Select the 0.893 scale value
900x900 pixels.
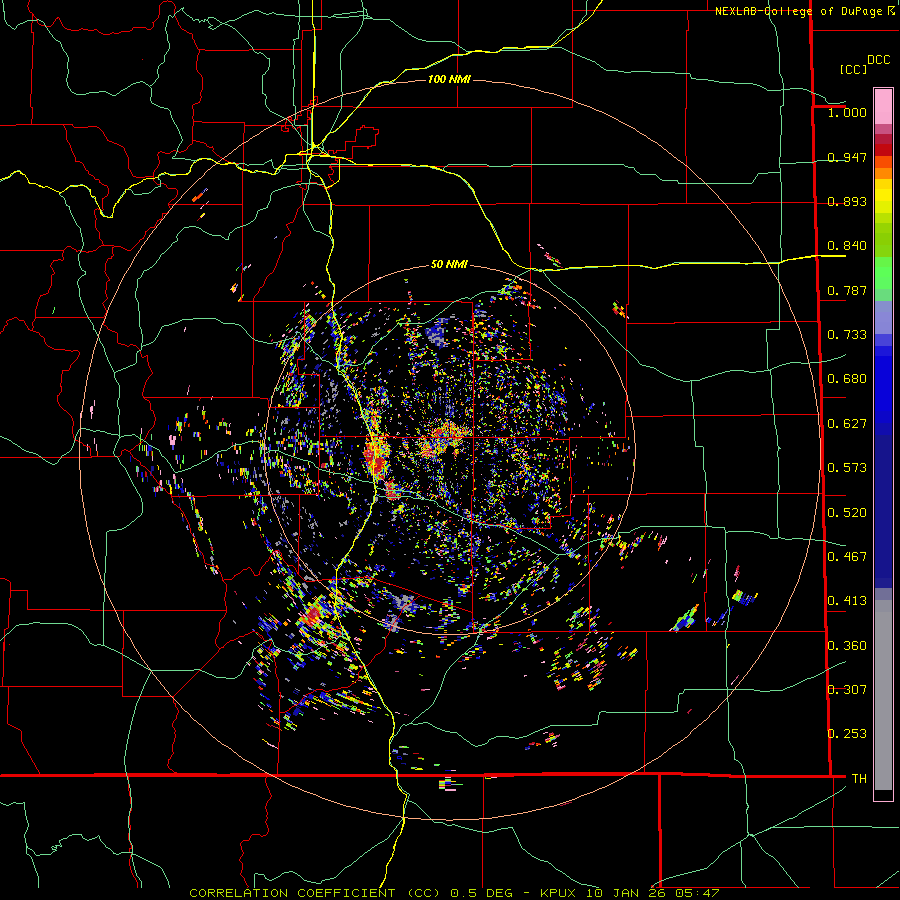pyautogui.click(x=847, y=201)
